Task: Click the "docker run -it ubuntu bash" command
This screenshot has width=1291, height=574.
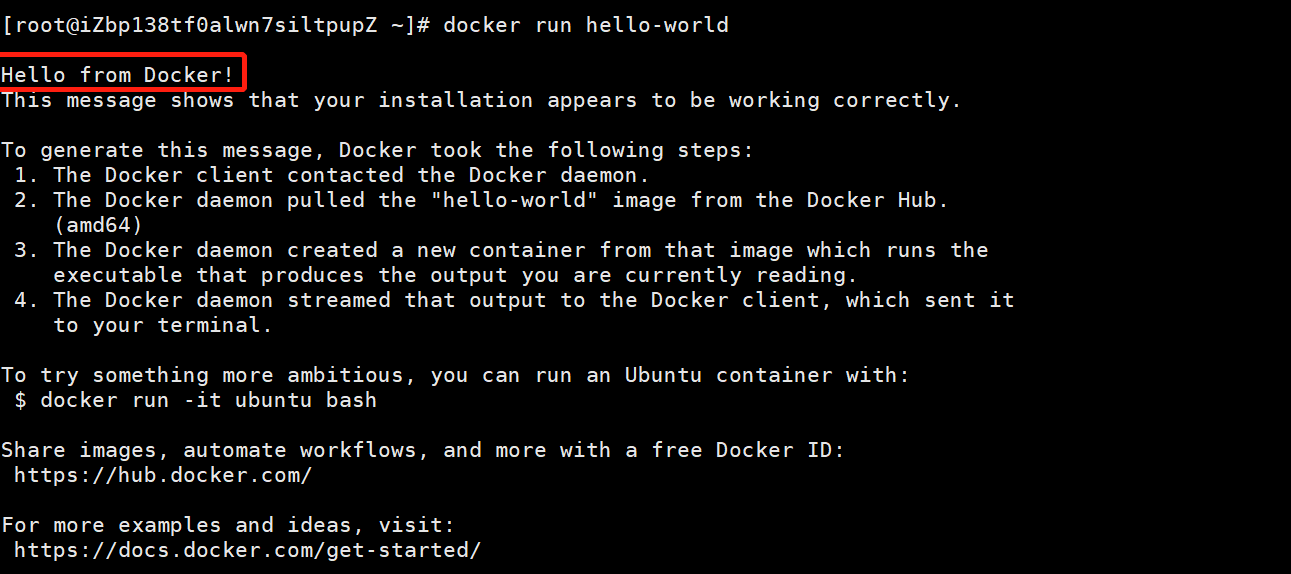Action: tap(208, 400)
